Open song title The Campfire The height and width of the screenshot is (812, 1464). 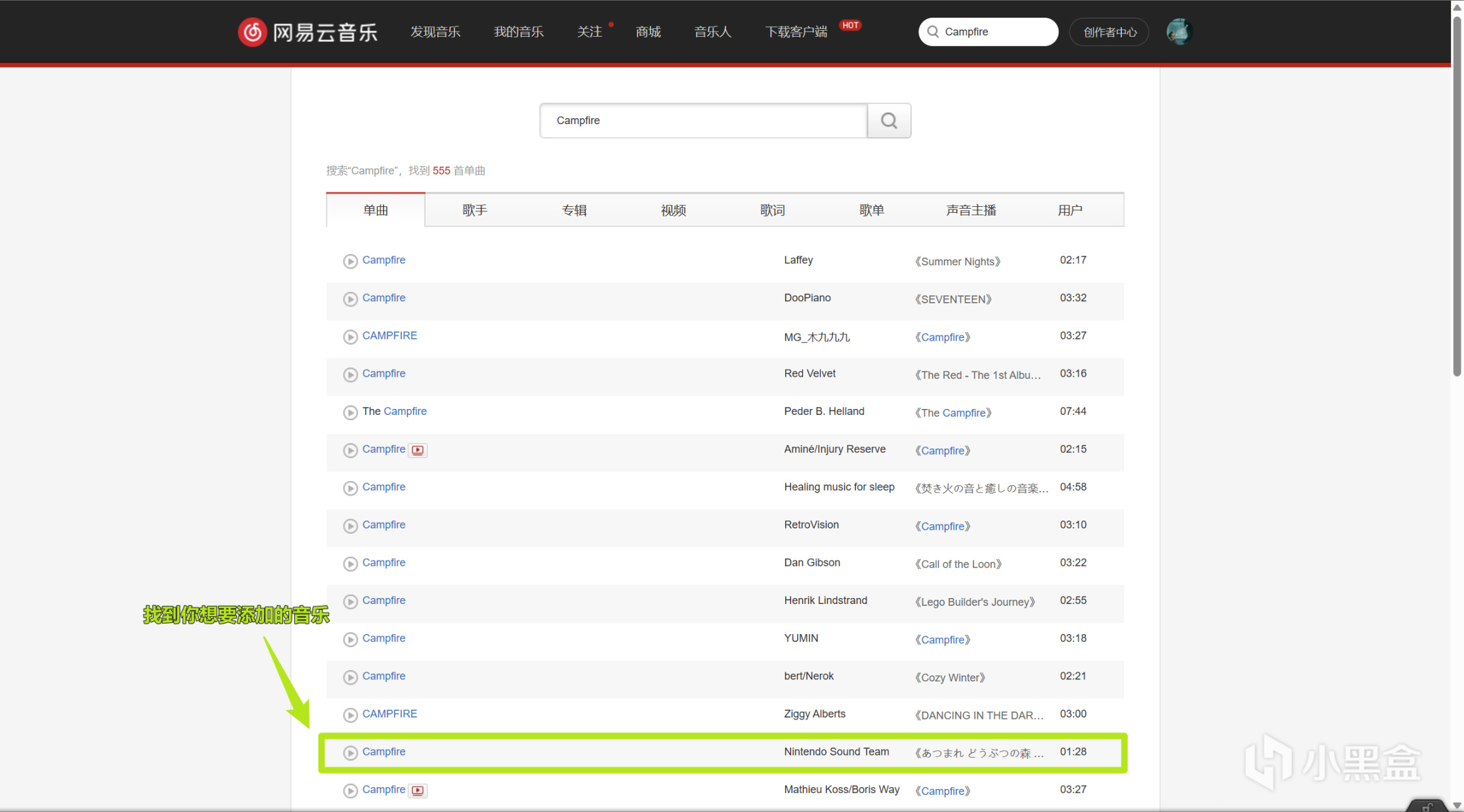[x=395, y=411]
